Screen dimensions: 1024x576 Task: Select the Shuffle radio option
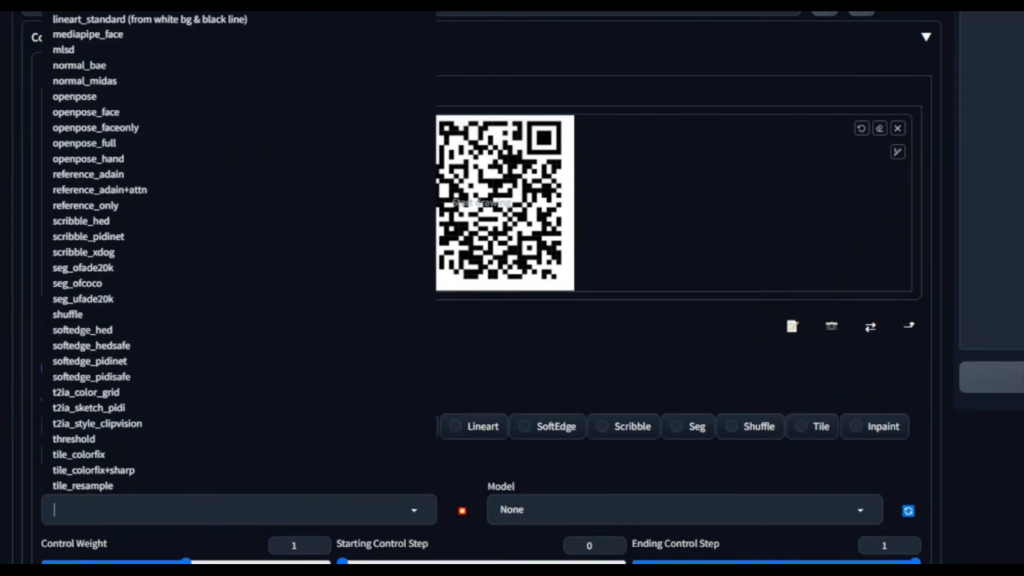point(750,426)
